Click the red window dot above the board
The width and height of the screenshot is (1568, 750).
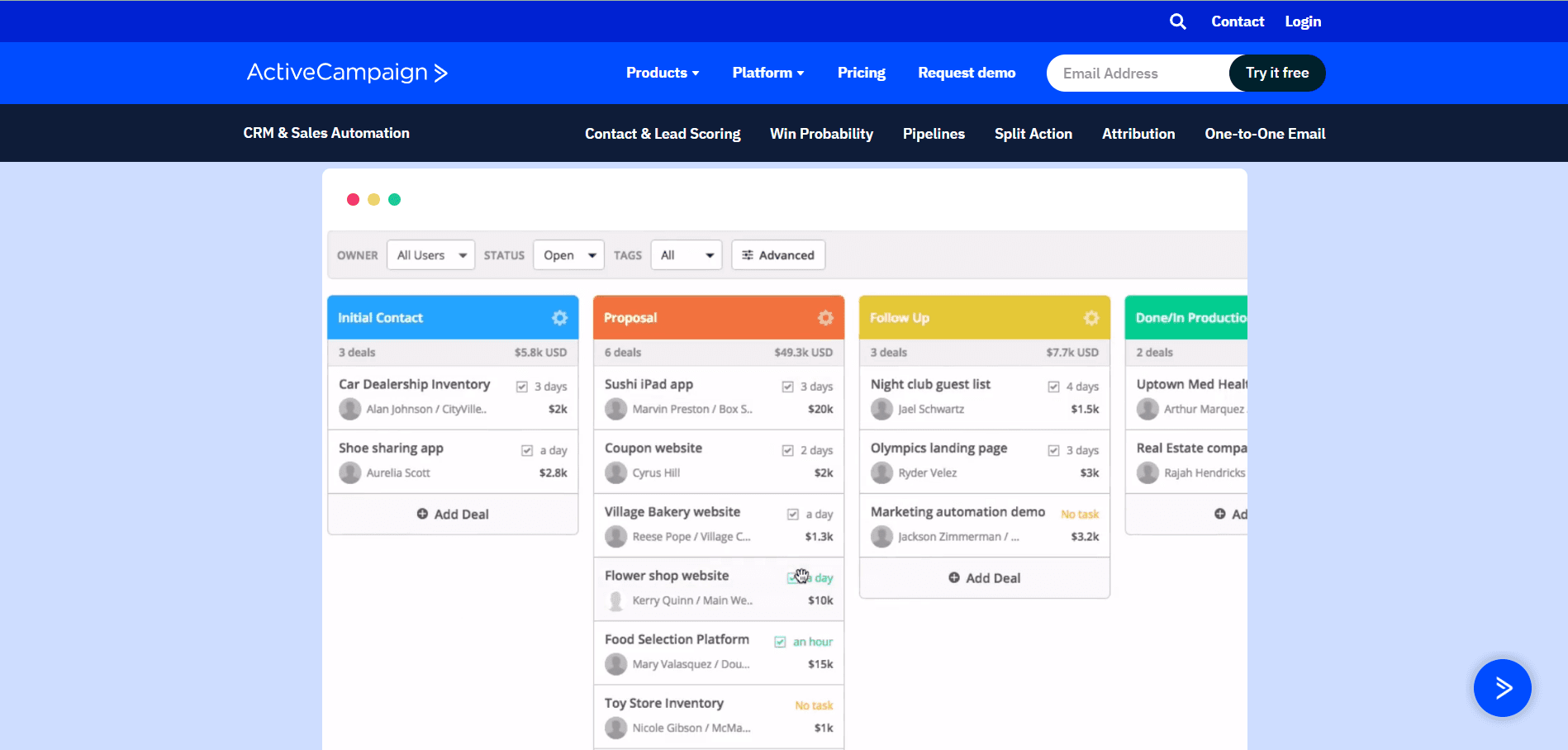tap(353, 199)
